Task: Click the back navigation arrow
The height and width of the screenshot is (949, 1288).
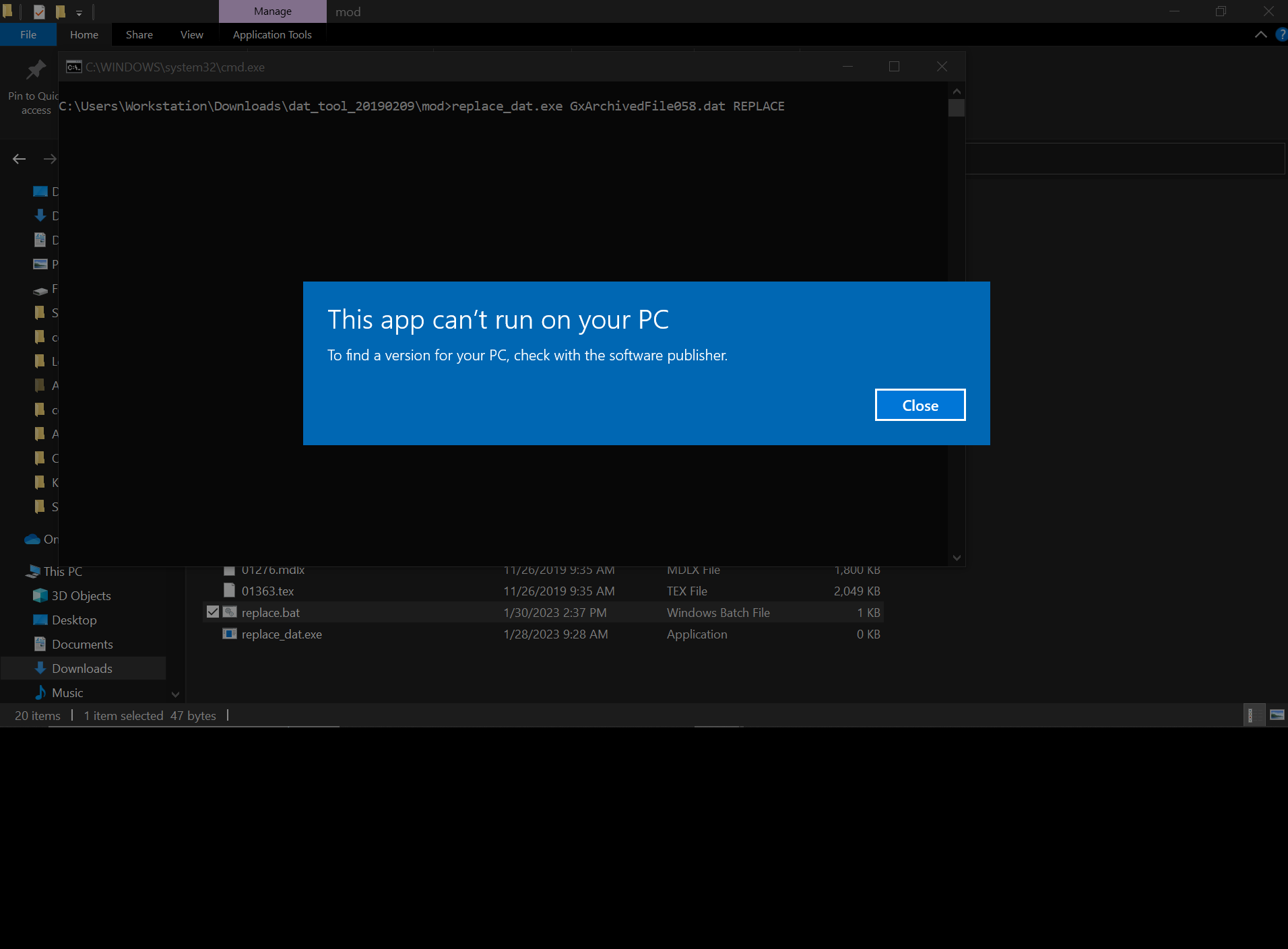Action: click(19, 158)
